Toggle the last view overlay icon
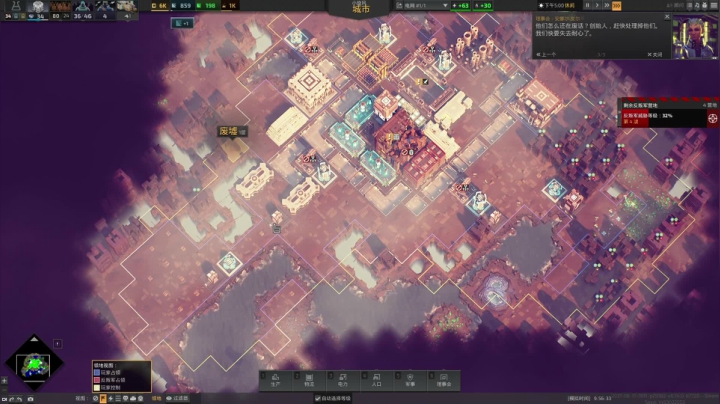Viewport: 720px width, 404px height. coord(141,398)
